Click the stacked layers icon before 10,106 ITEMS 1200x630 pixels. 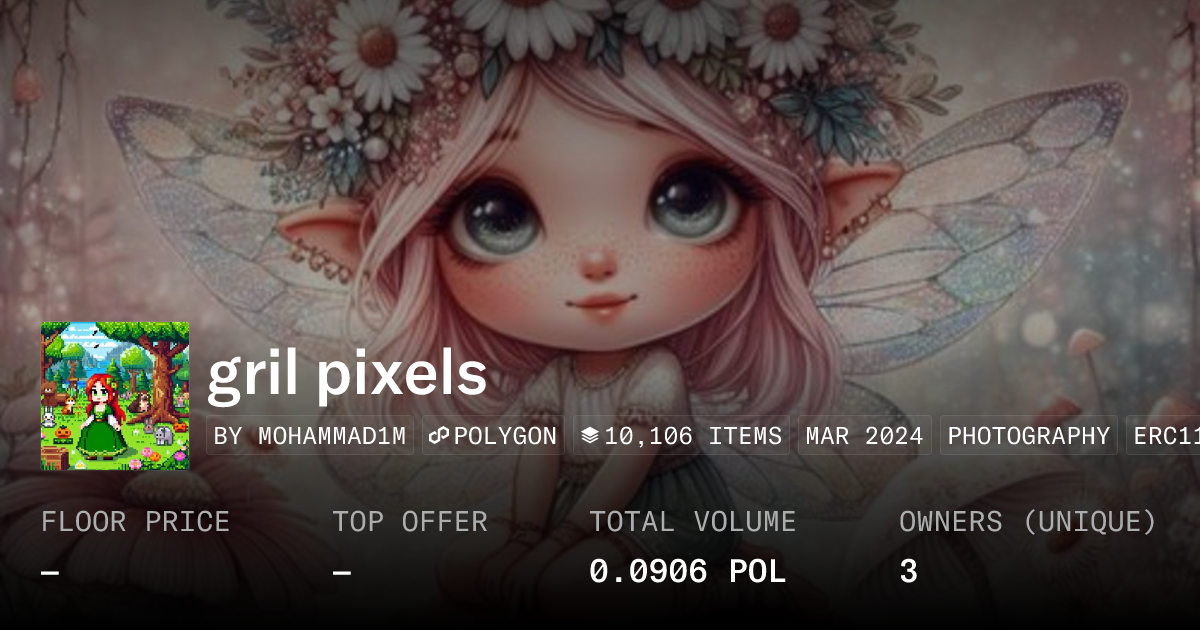[x=589, y=436]
